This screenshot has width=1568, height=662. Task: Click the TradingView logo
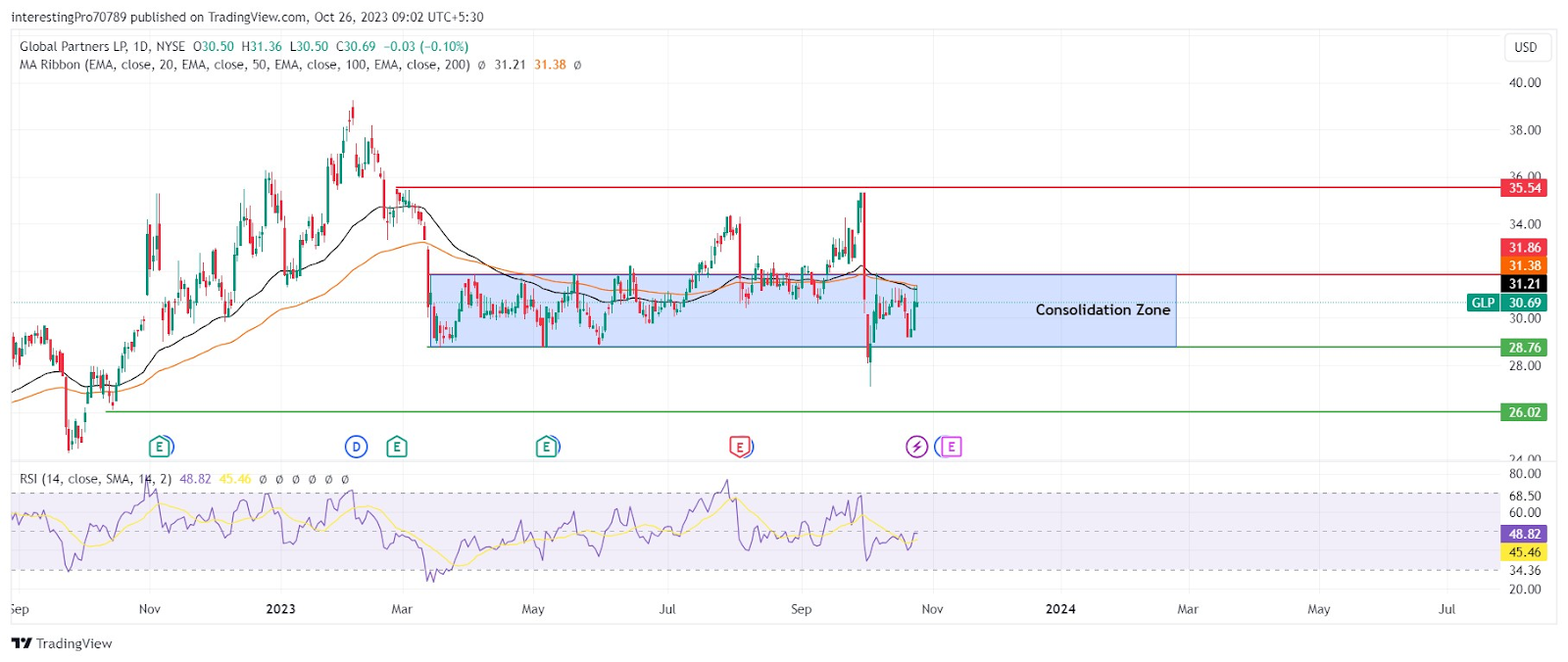(62, 643)
